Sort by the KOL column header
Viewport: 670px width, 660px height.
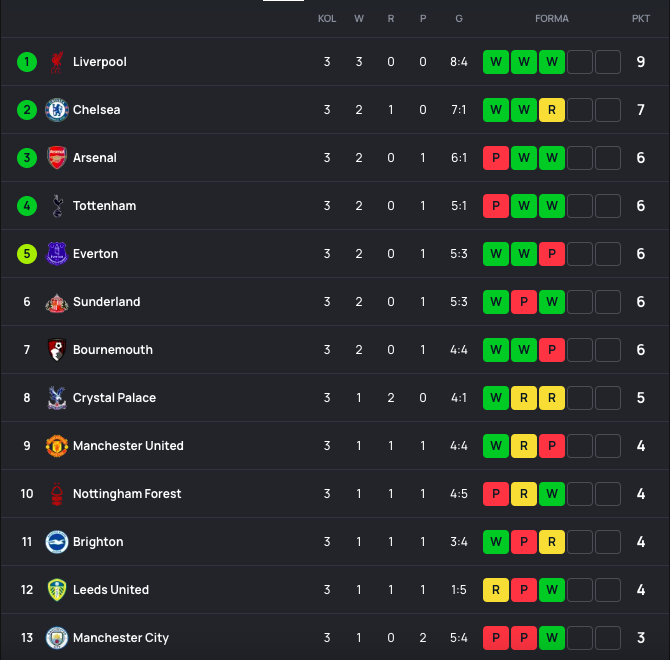pos(327,19)
